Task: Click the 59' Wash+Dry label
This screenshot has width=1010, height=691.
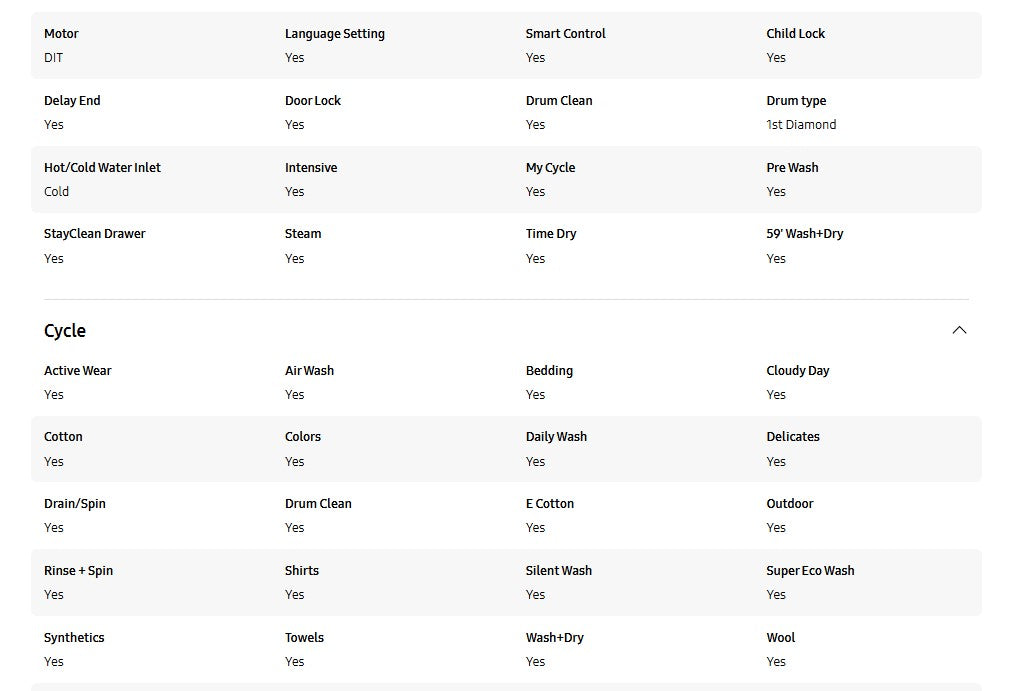Action: tap(804, 234)
